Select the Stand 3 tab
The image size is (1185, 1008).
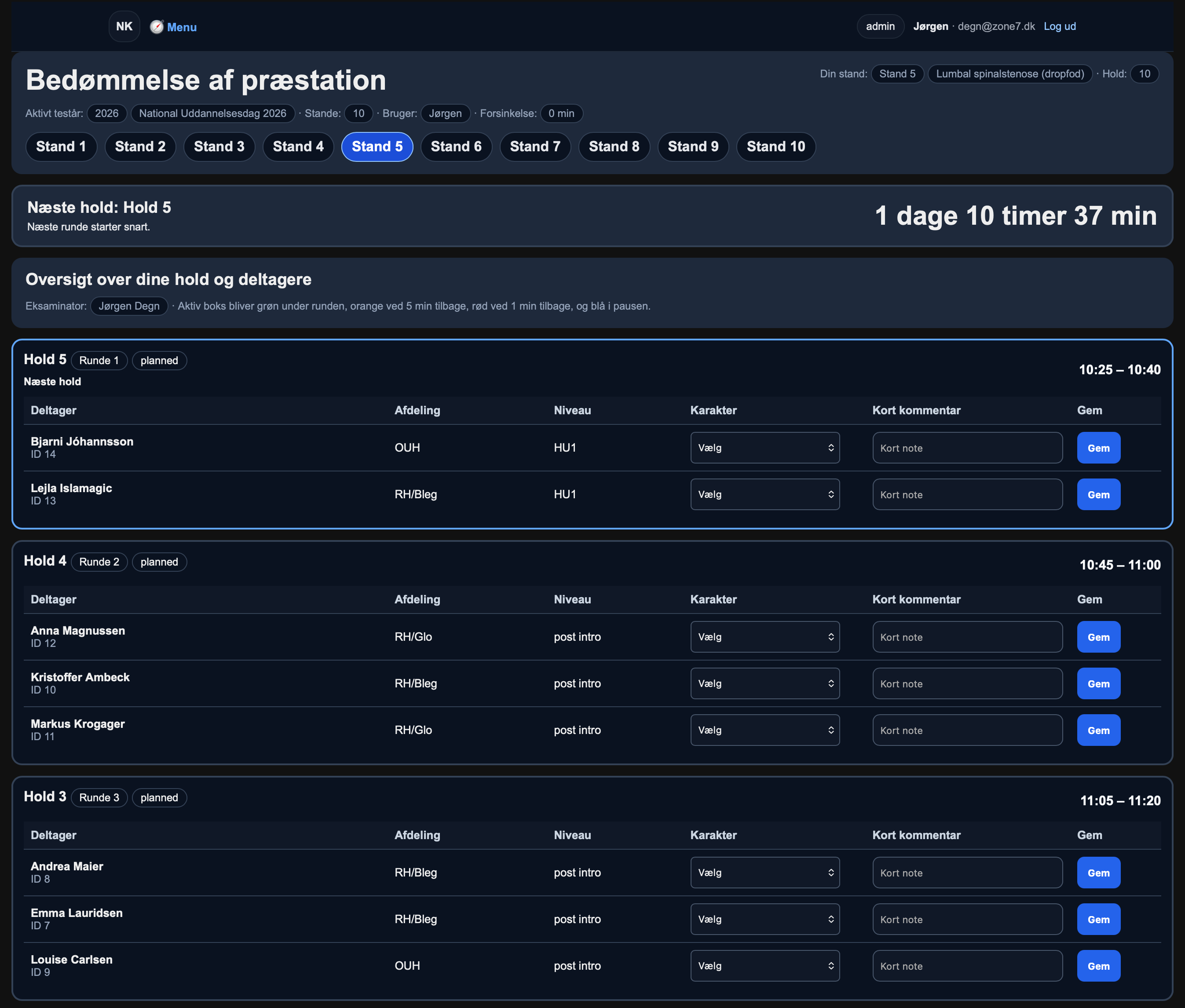(x=219, y=147)
